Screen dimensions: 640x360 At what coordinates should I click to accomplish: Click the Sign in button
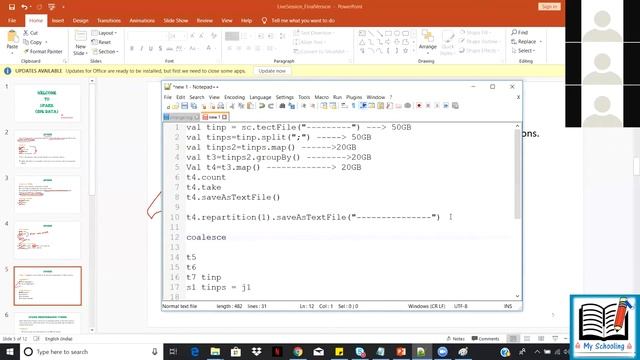coord(549,7)
